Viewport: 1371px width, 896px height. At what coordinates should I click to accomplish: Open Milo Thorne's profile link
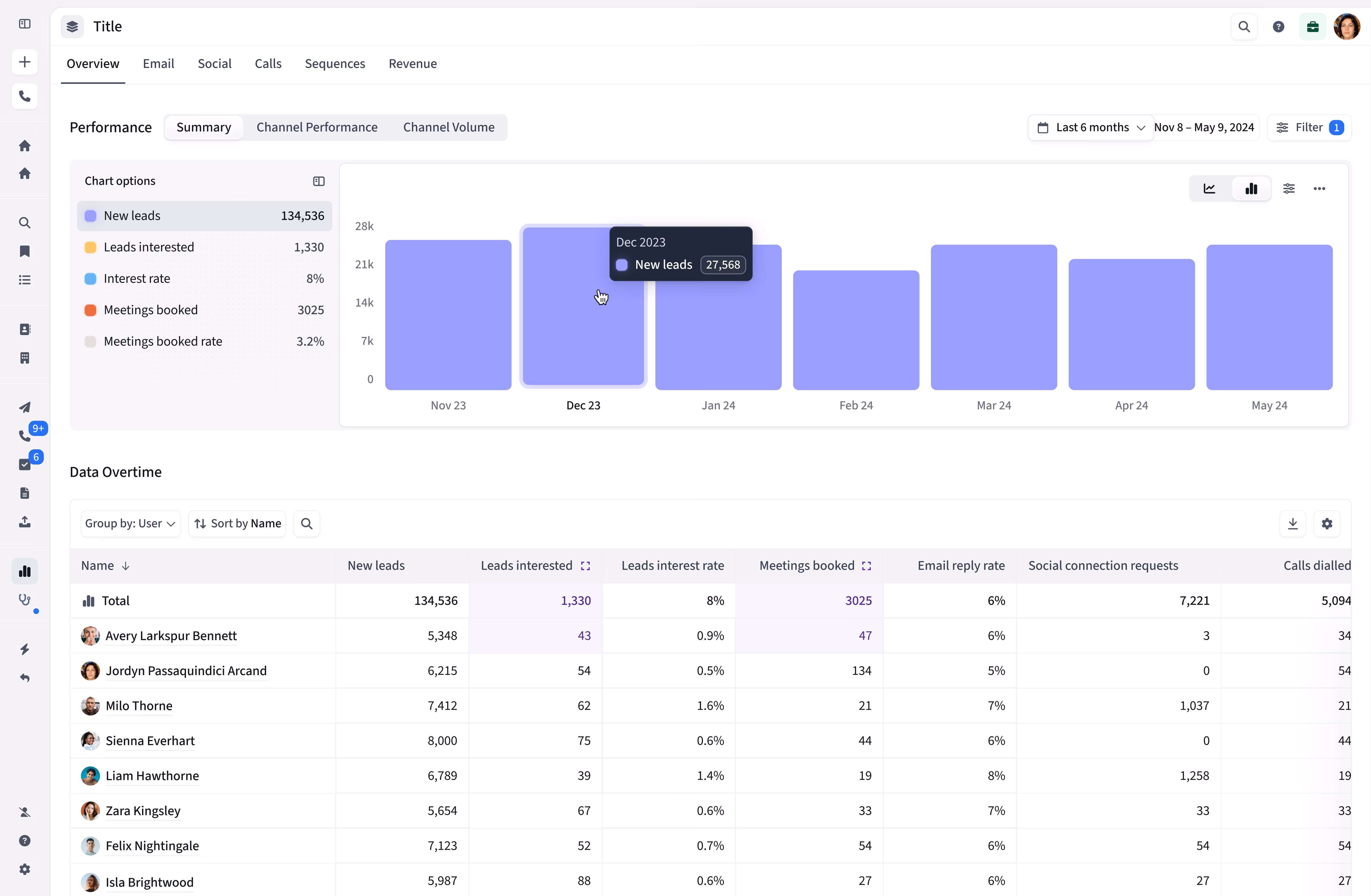[139, 706]
